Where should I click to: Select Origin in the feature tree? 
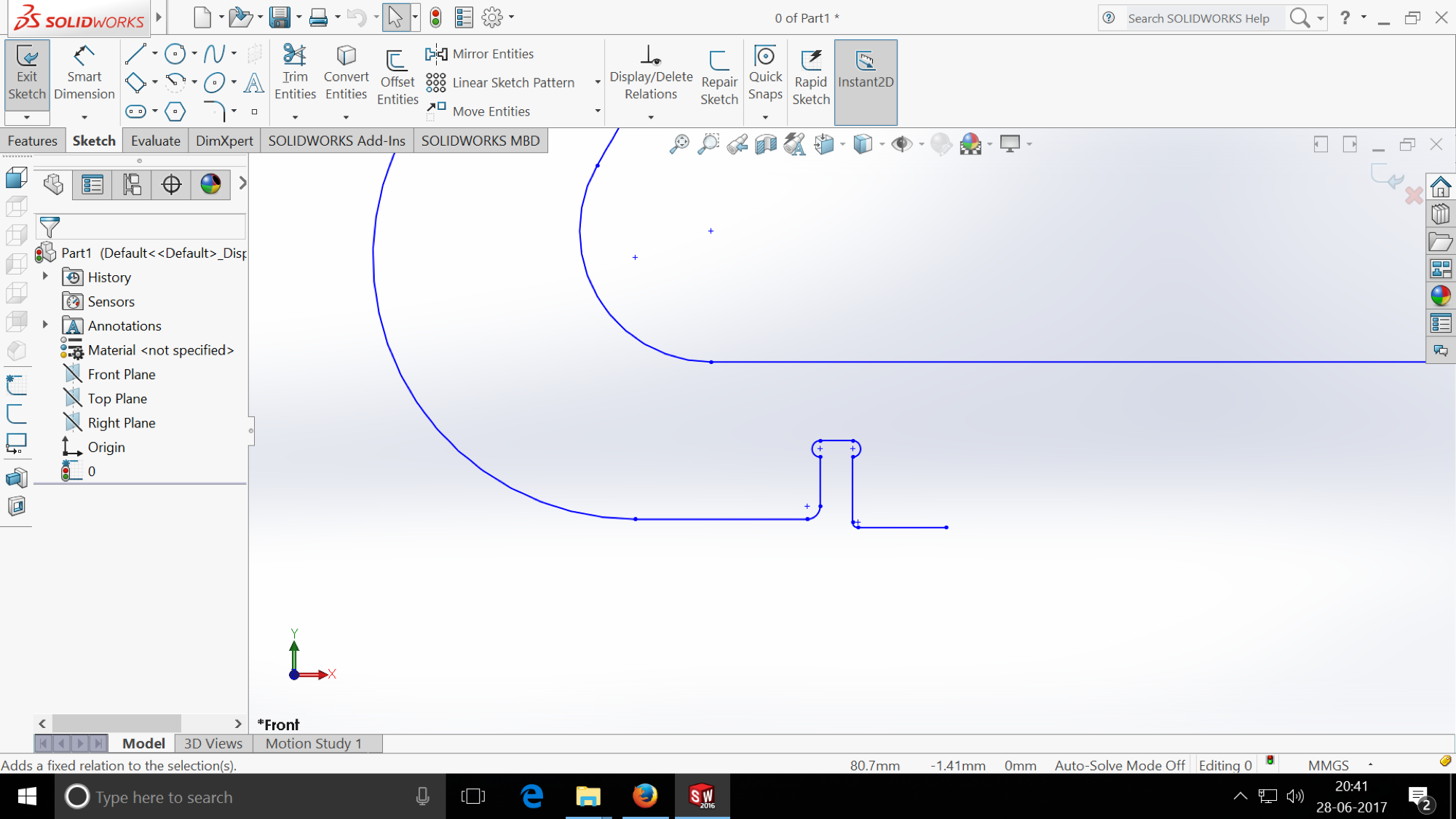coord(94,447)
